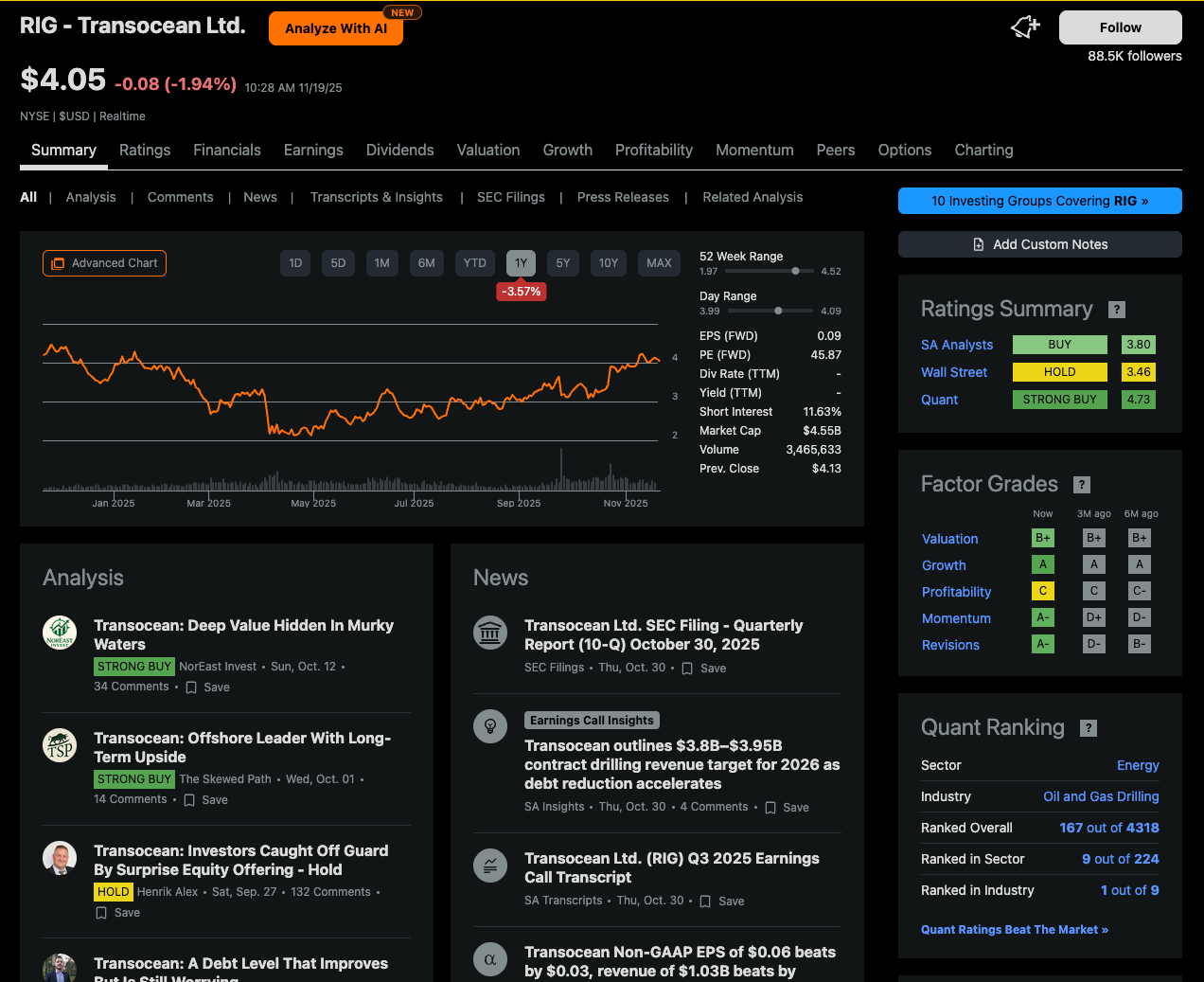This screenshot has width=1204, height=982.
Task: Click the yellow C Profitability grade
Action: point(1043,591)
